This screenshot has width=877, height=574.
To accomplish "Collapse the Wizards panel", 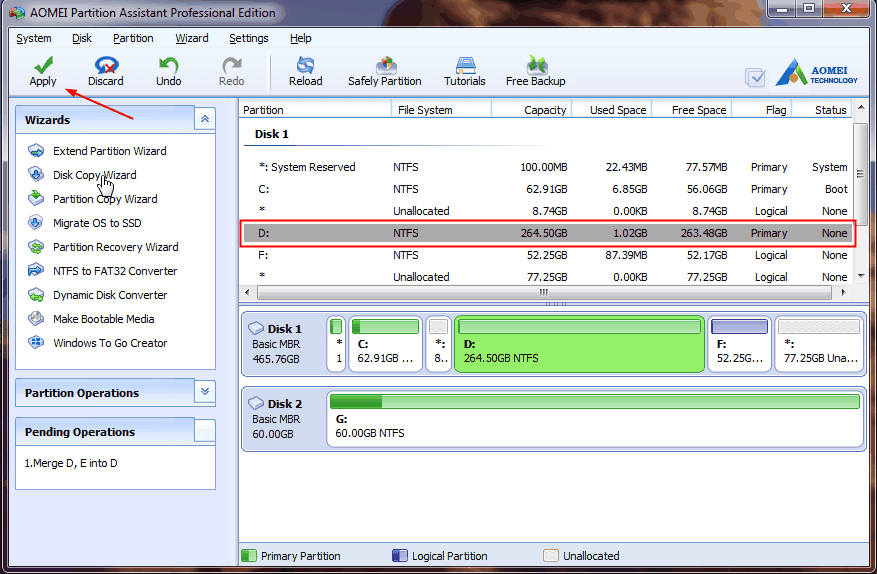I will pyautogui.click(x=205, y=119).
